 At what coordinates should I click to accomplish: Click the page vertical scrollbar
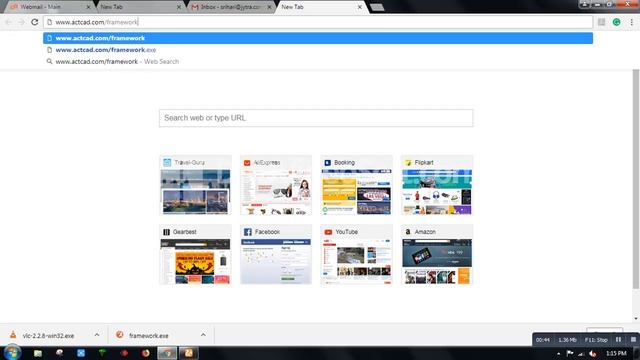tap(636, 180)
